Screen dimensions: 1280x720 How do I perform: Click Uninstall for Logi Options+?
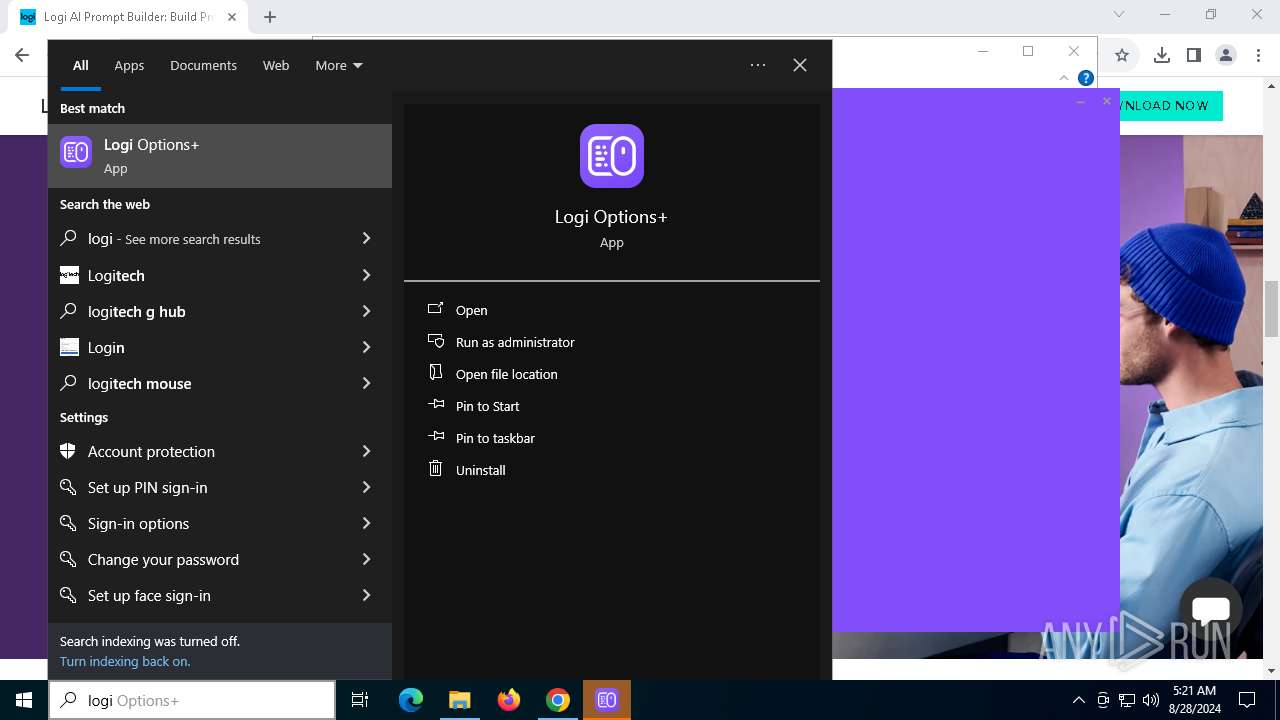[481, 470]
